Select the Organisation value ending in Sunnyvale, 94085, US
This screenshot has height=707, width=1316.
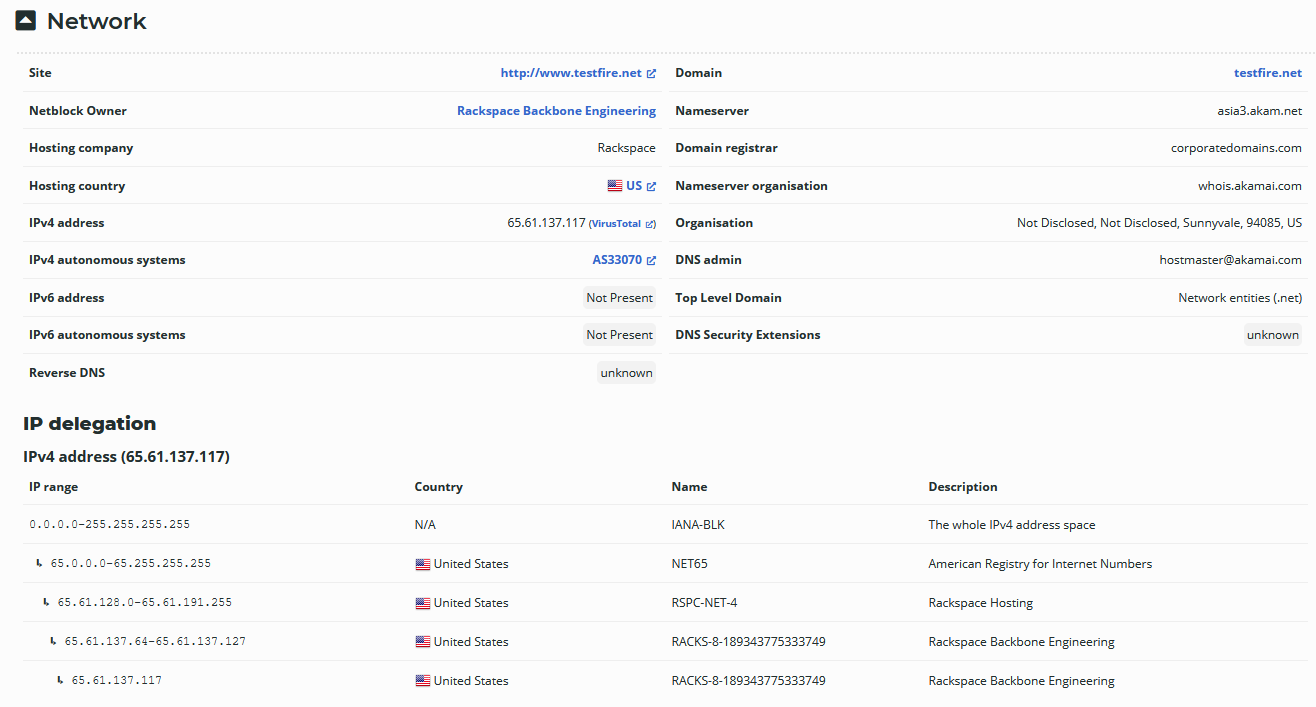point(1160,223)
